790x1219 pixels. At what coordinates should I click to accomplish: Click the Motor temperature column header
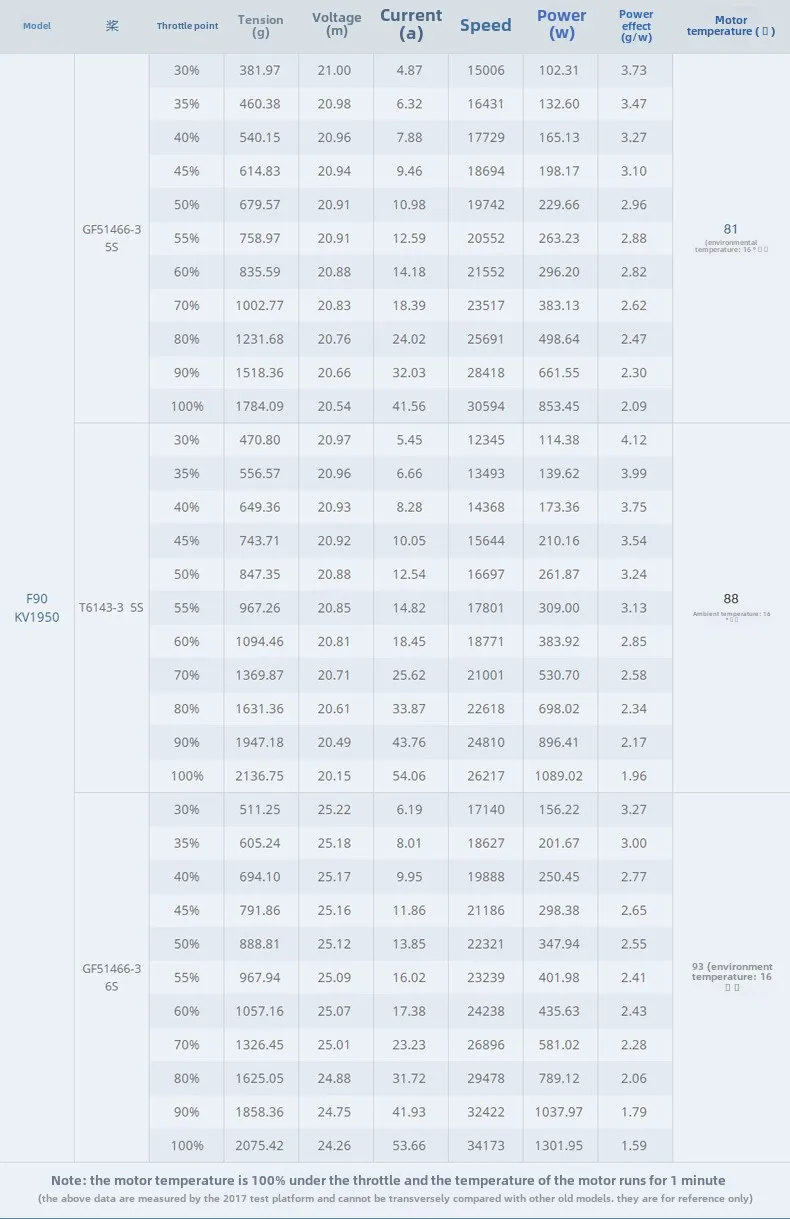click(731, 26)
